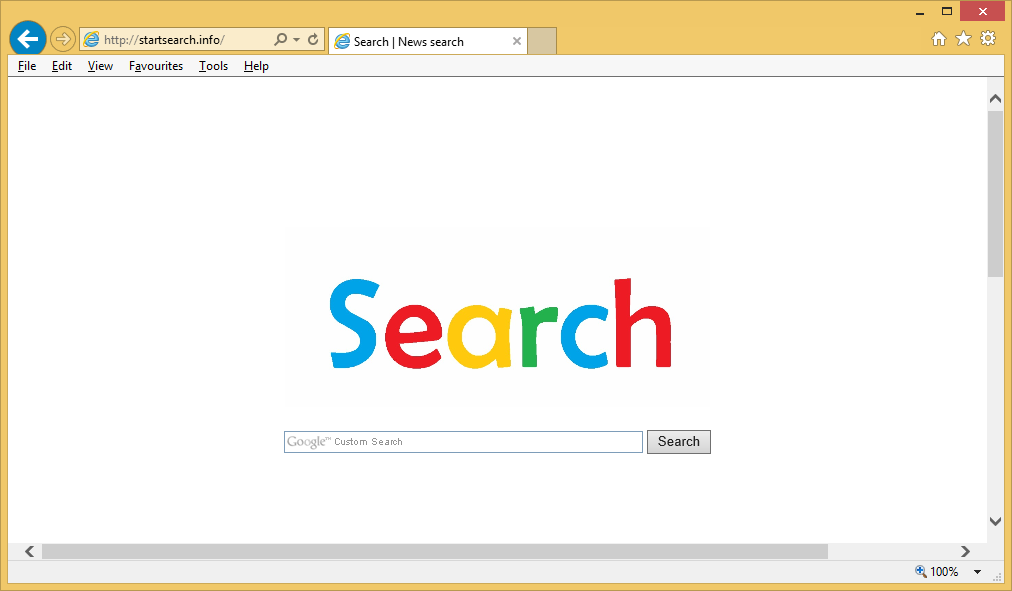Click the Home icon

point(938,39)
